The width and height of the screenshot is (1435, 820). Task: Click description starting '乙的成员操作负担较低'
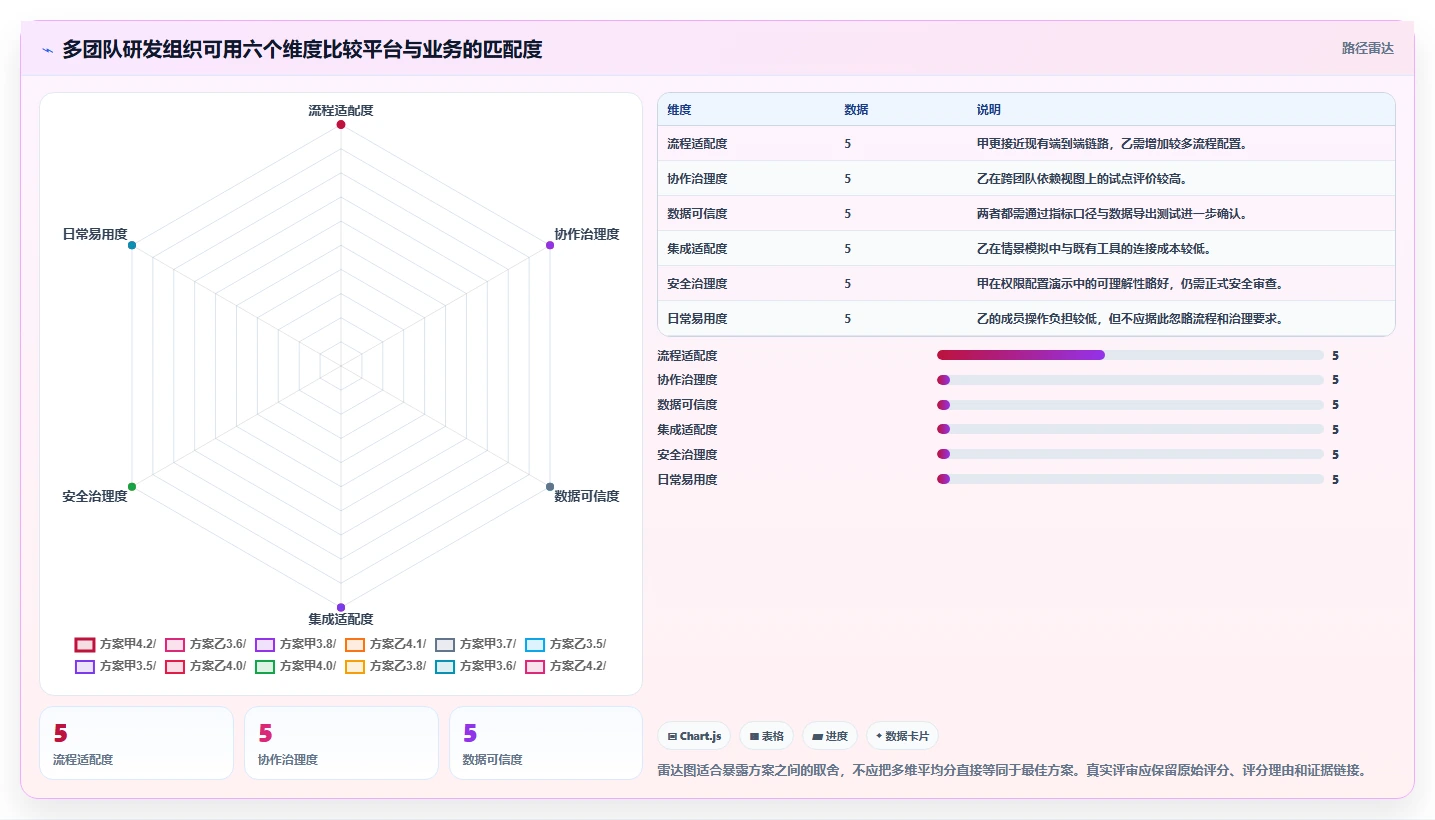(x=1130, y=319)
